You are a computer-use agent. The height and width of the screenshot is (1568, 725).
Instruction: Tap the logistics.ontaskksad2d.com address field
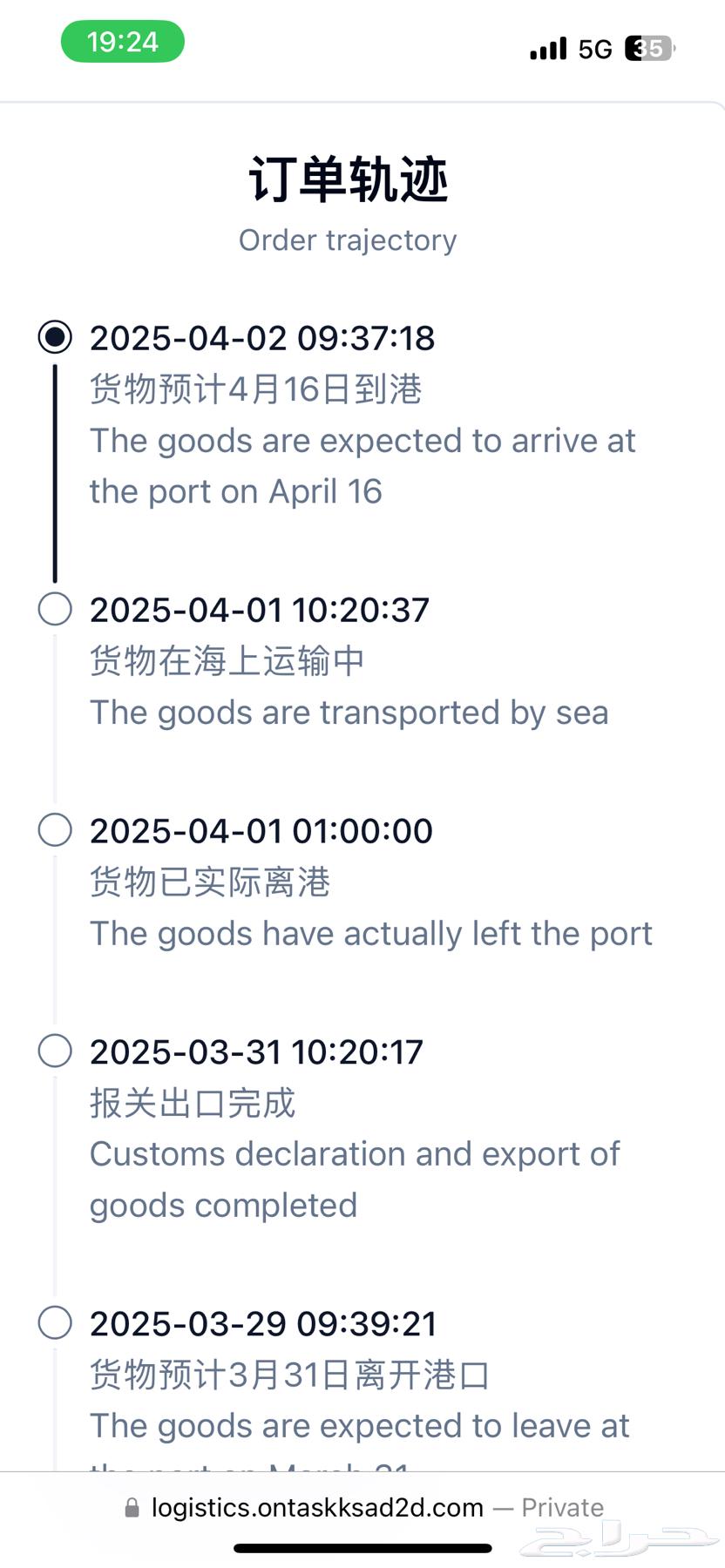pos(317,1508)
